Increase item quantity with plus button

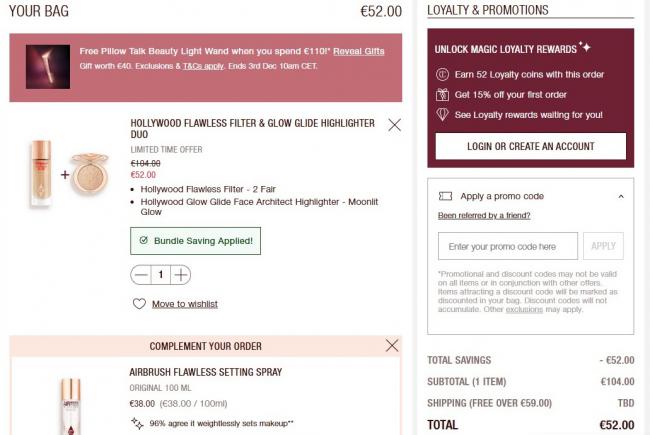(x=180, y=274)
